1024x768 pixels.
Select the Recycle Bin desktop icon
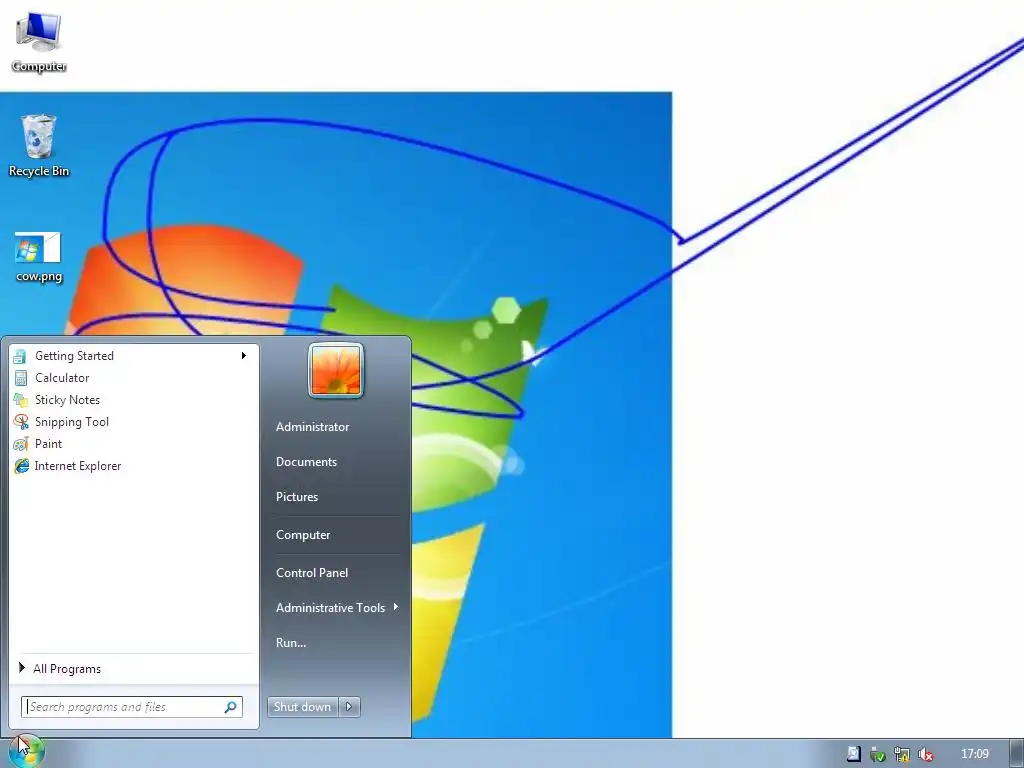(x=39, y=146)
